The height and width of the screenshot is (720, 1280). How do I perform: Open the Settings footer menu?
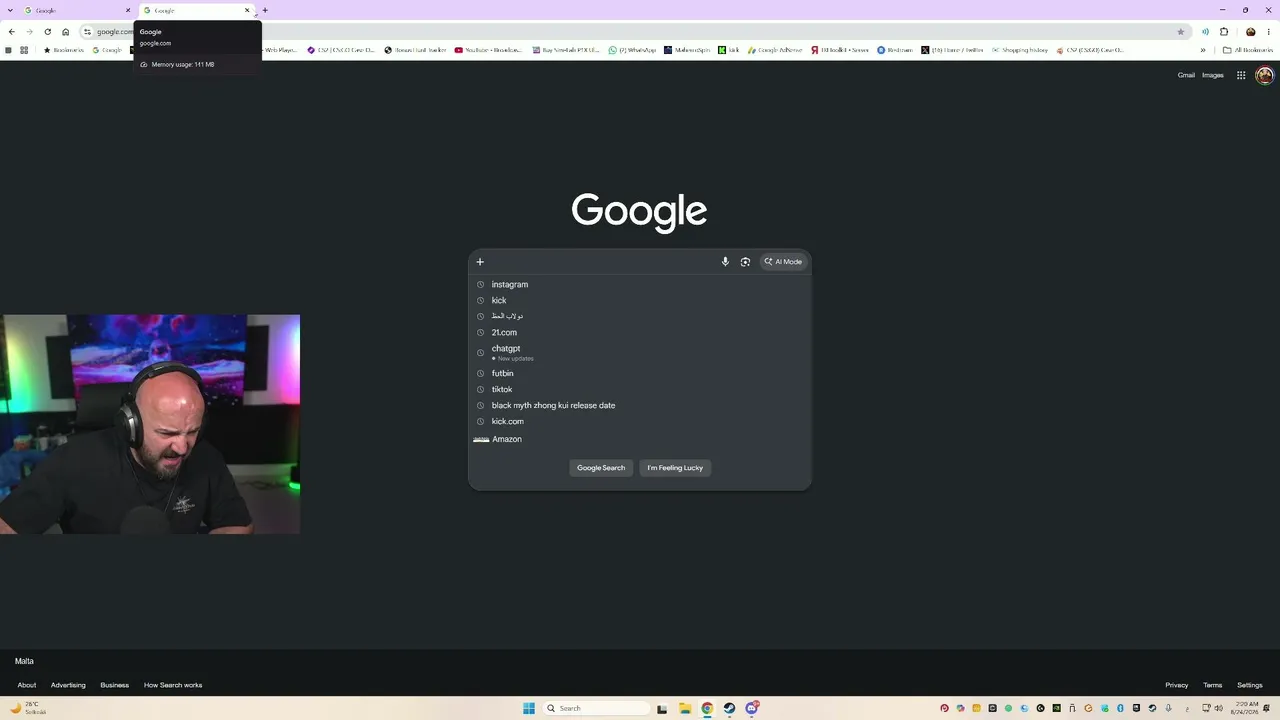(x=1250, y=685)
